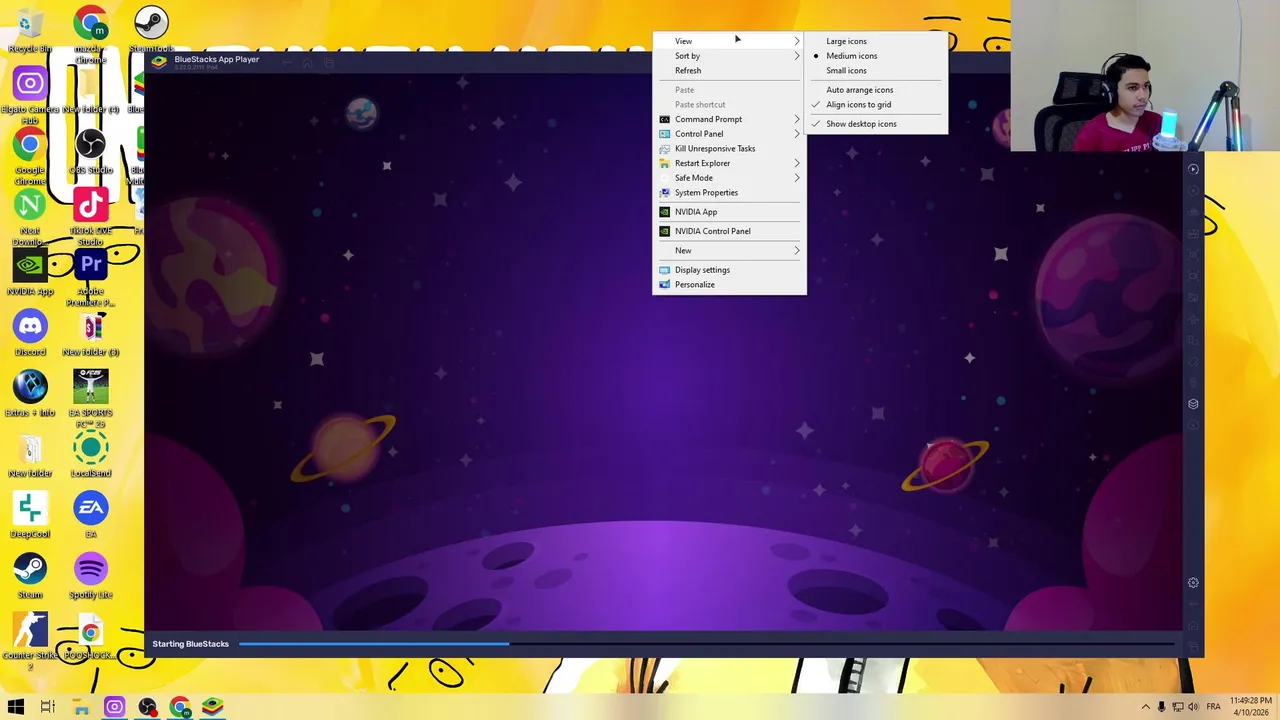Open File Explorer from the taskbar

tap(81, 707)
